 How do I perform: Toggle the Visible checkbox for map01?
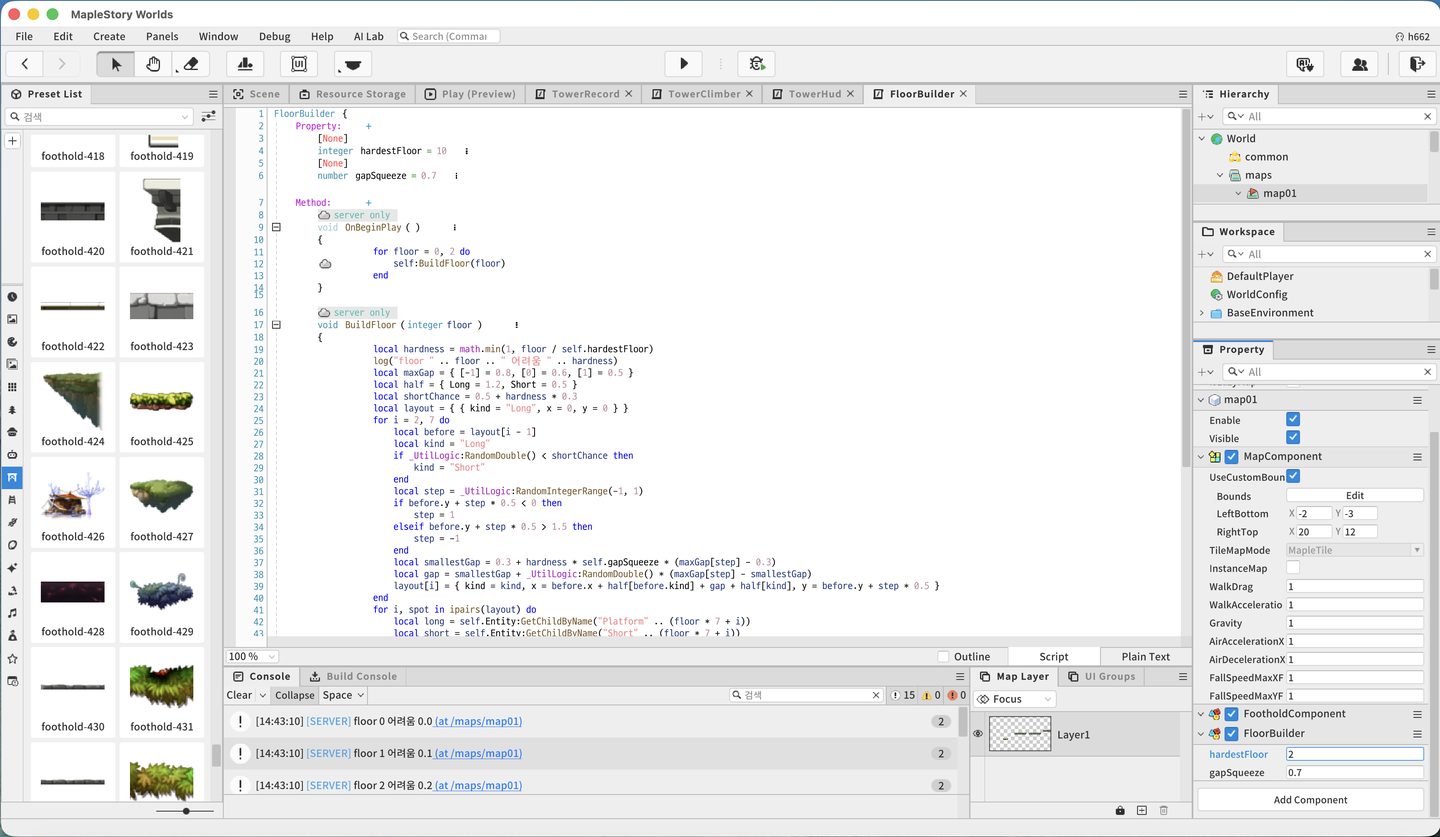coord(1293,438)
